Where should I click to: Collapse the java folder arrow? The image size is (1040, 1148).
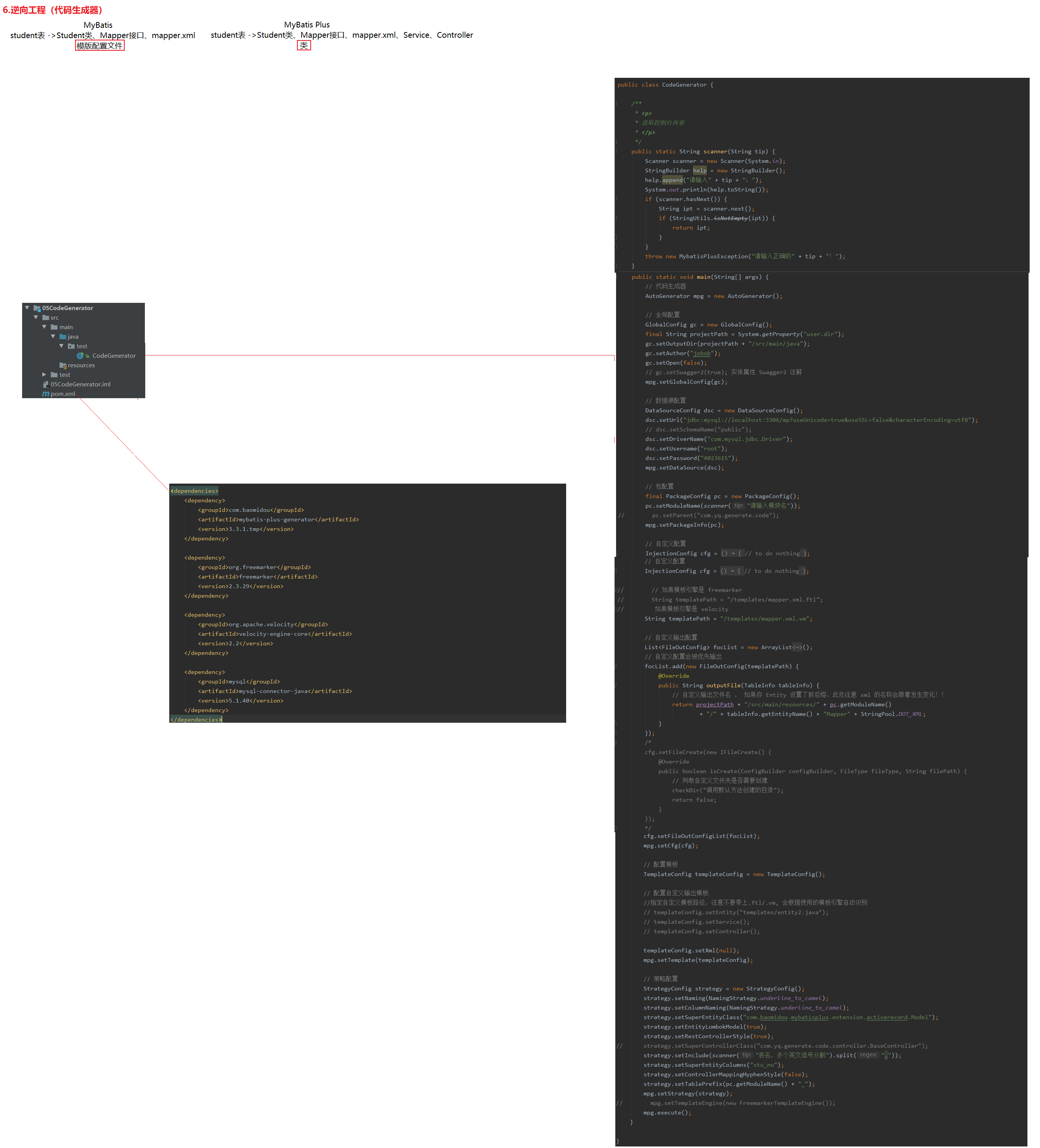pyautogui.click(x=53, y=336)
